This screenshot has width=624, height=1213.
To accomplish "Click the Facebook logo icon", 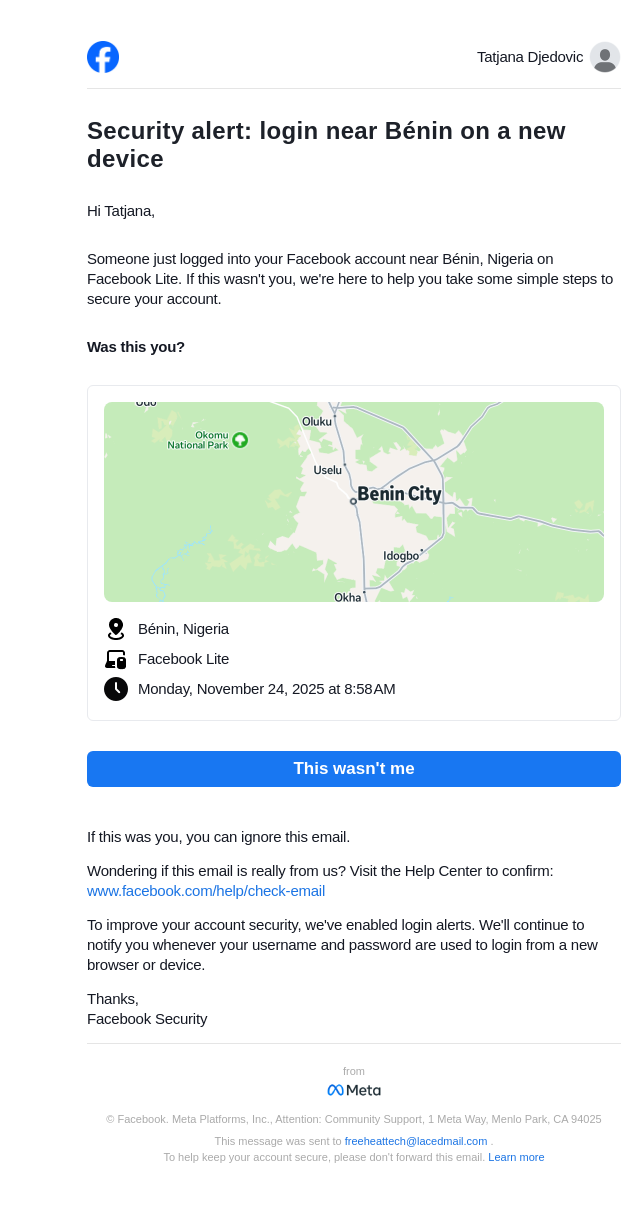I will pyautogui.click(x=103, y=57).
